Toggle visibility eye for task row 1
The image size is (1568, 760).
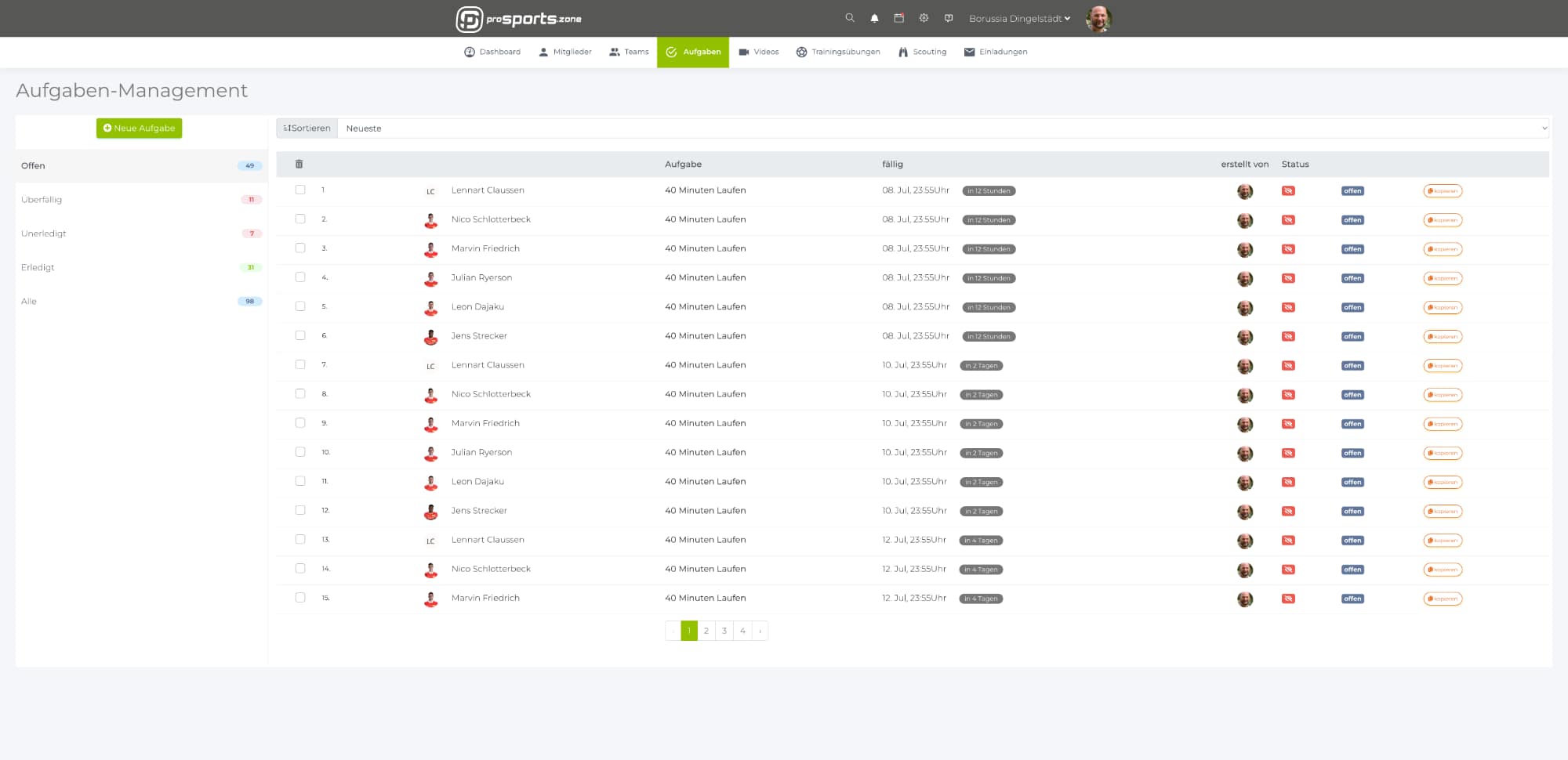click(1288, 191)
